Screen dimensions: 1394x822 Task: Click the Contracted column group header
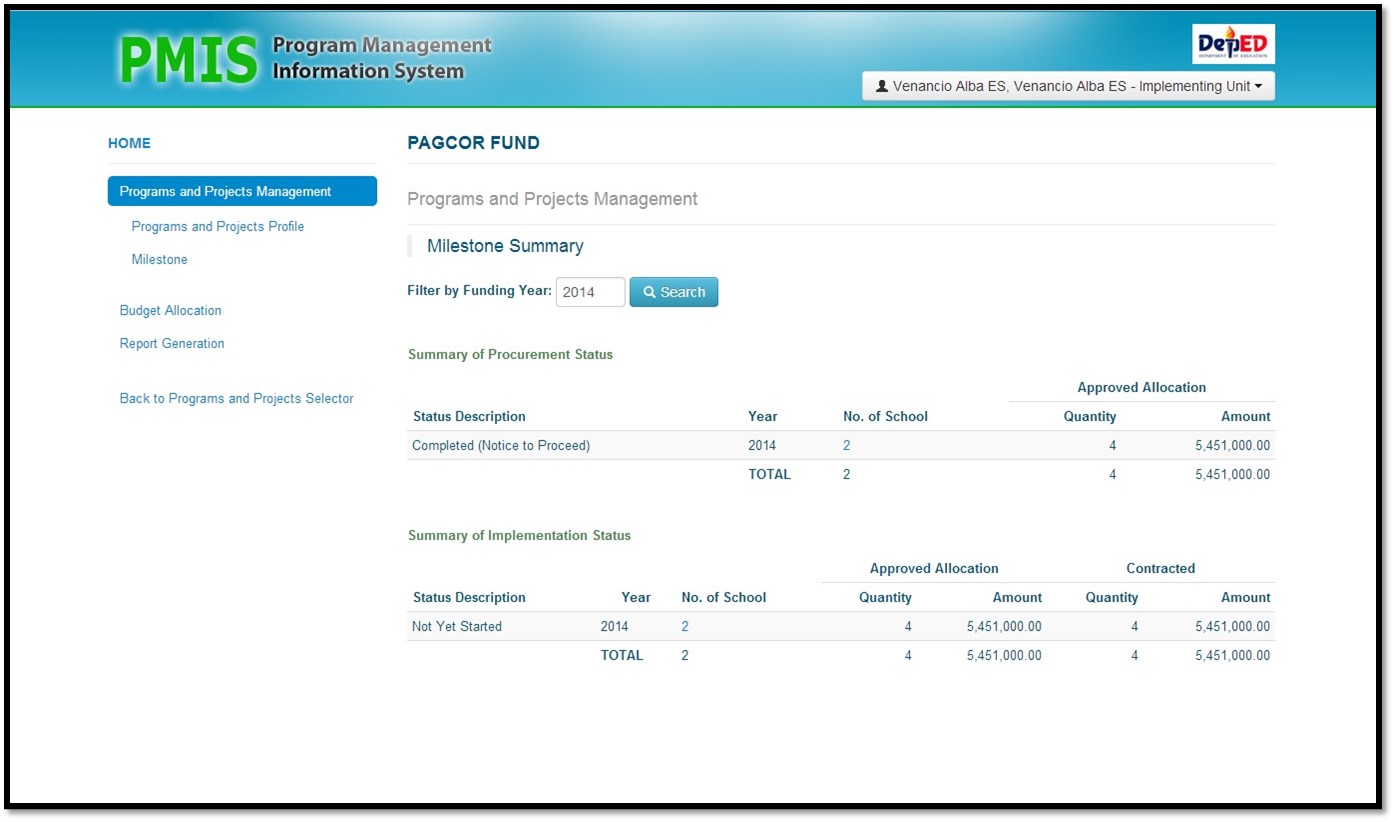point(1160,568)
